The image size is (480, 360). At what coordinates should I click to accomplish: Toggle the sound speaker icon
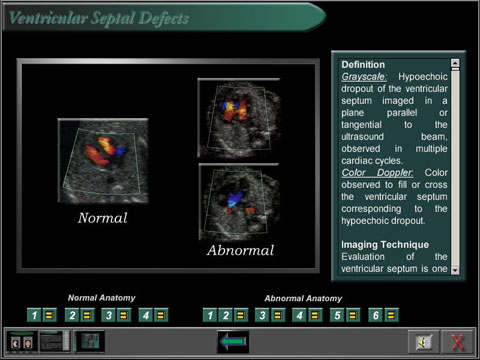(x=423, y=342)
